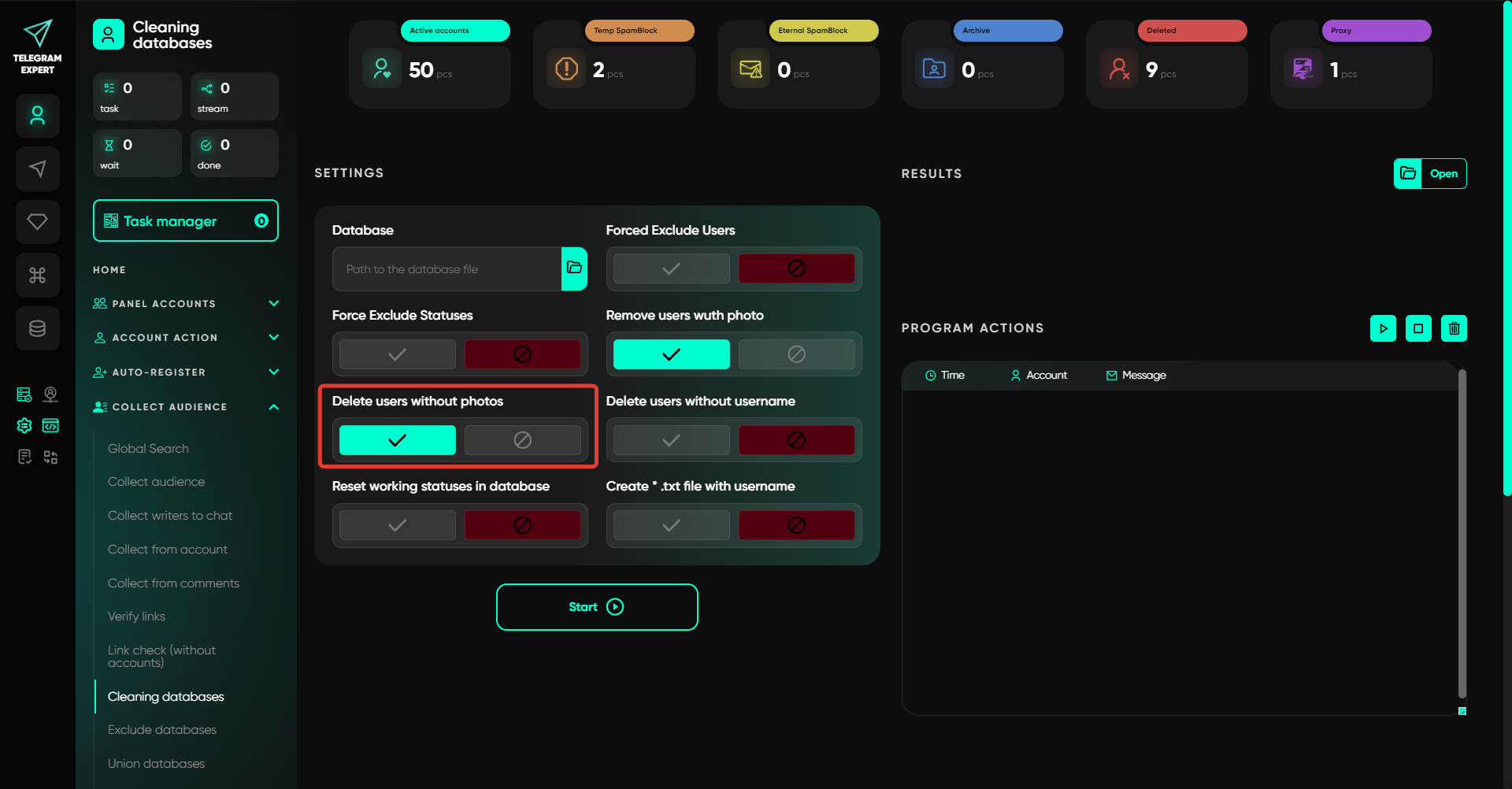
Task: Select the database stack icon in sidebar
Action: (x=37, y=328)
